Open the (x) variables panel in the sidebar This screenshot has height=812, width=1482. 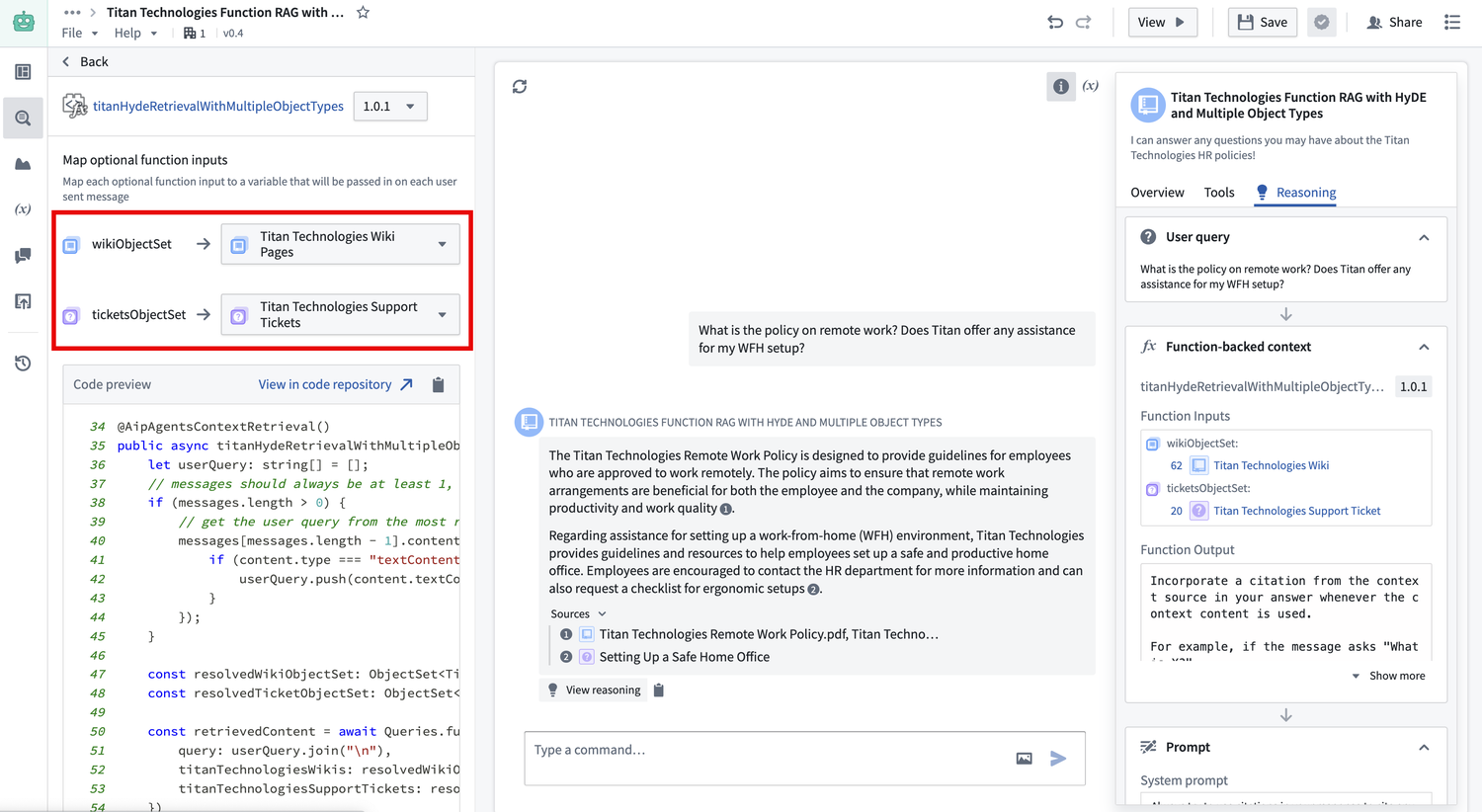click(23, 208)
